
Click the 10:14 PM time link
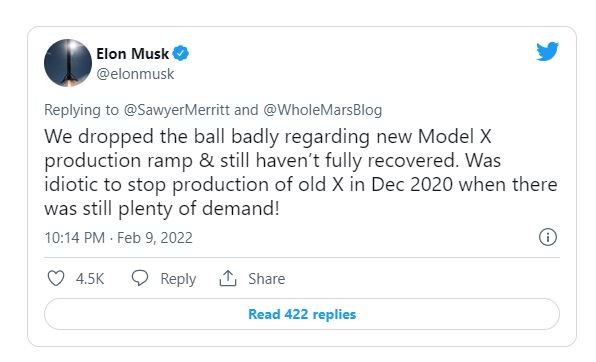(x=74, y=238)
